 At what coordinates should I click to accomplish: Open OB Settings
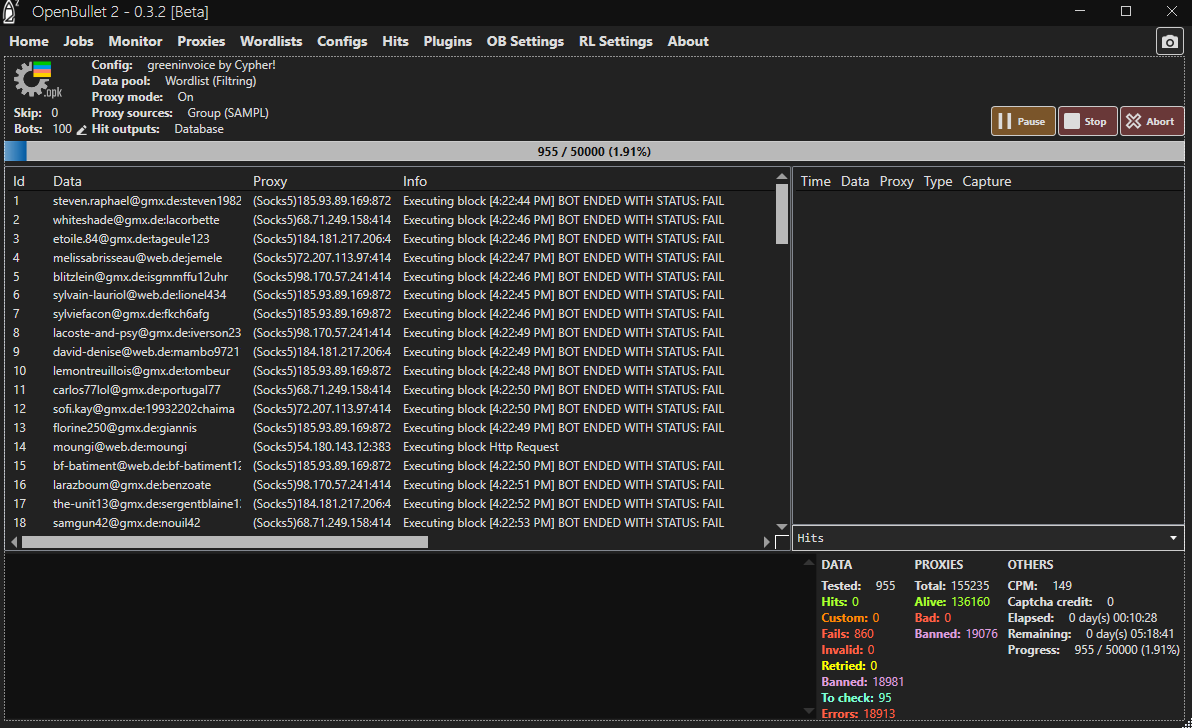(x=525, y=41)
